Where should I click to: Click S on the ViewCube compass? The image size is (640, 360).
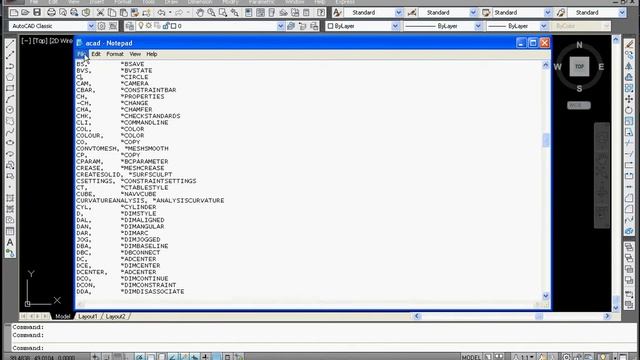point(579,89)
